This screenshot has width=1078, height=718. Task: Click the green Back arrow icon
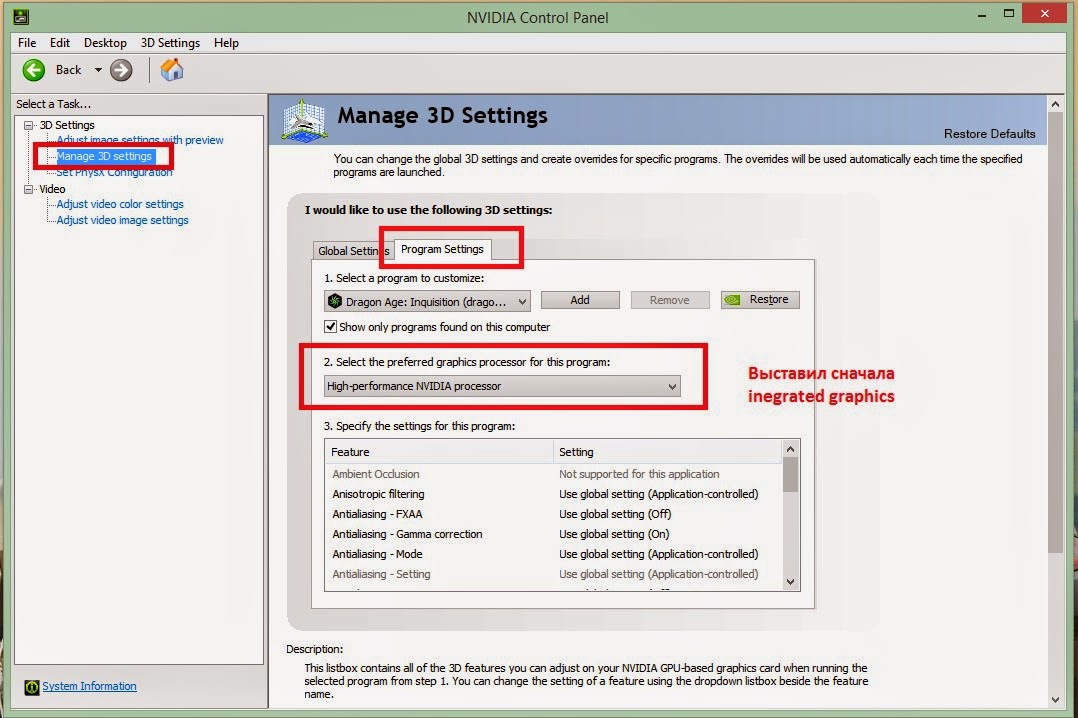coord(34,70)
